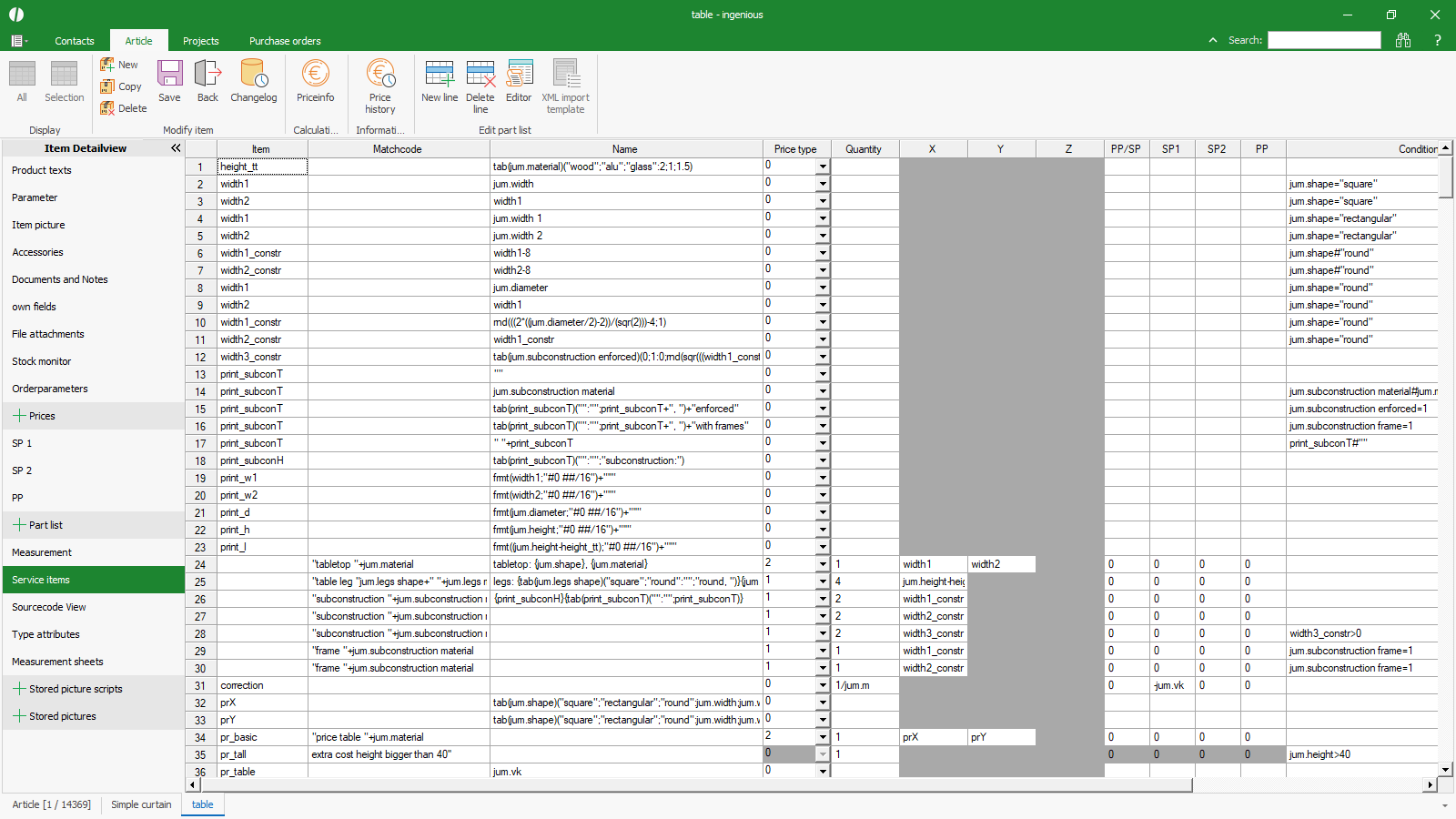This screenshot has width=1456, height=819.
Task: Open Priceinfo calculation
Action: pos(315,80)
